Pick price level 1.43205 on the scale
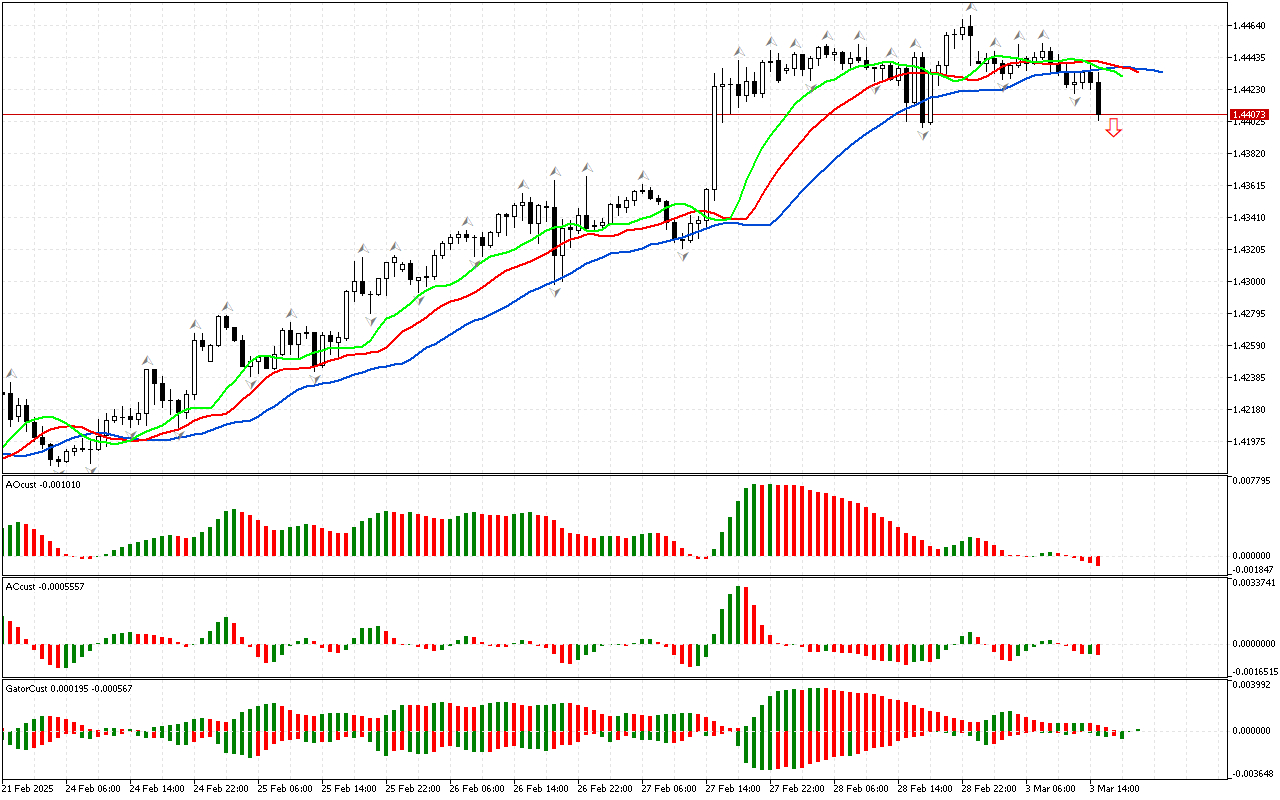This screenshot has width=1280, height=800. [1249, 249]
